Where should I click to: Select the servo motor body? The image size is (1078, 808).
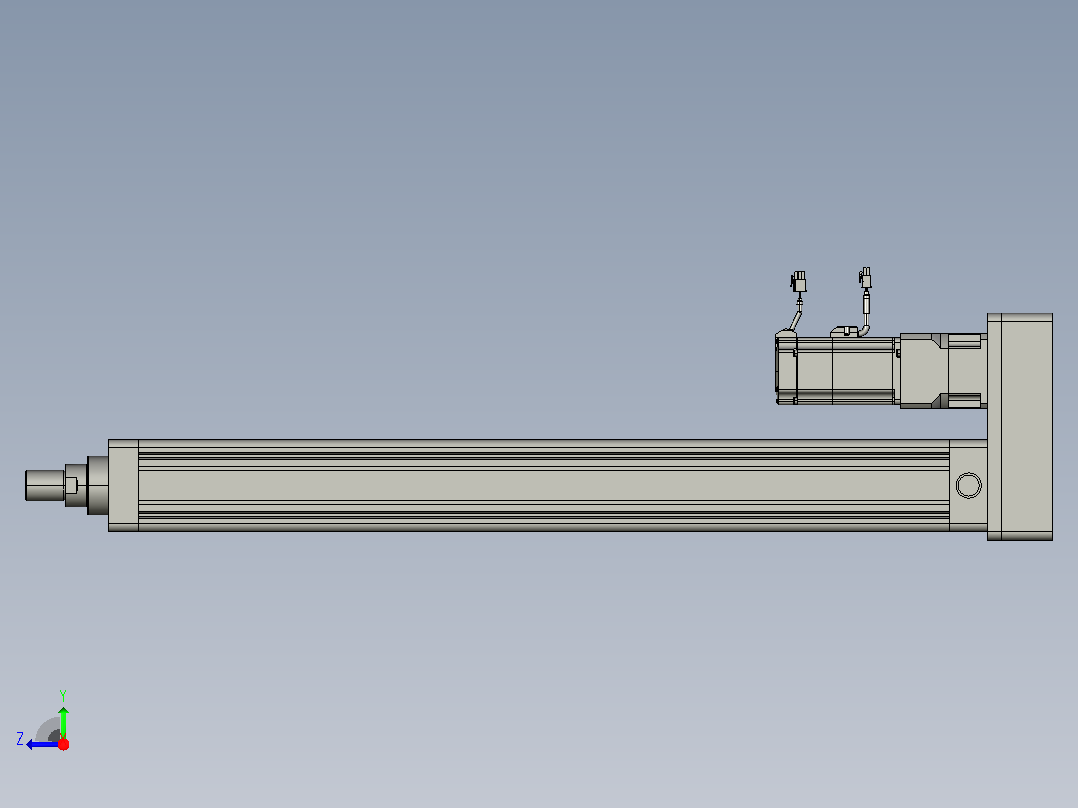(x=837, y=370)
